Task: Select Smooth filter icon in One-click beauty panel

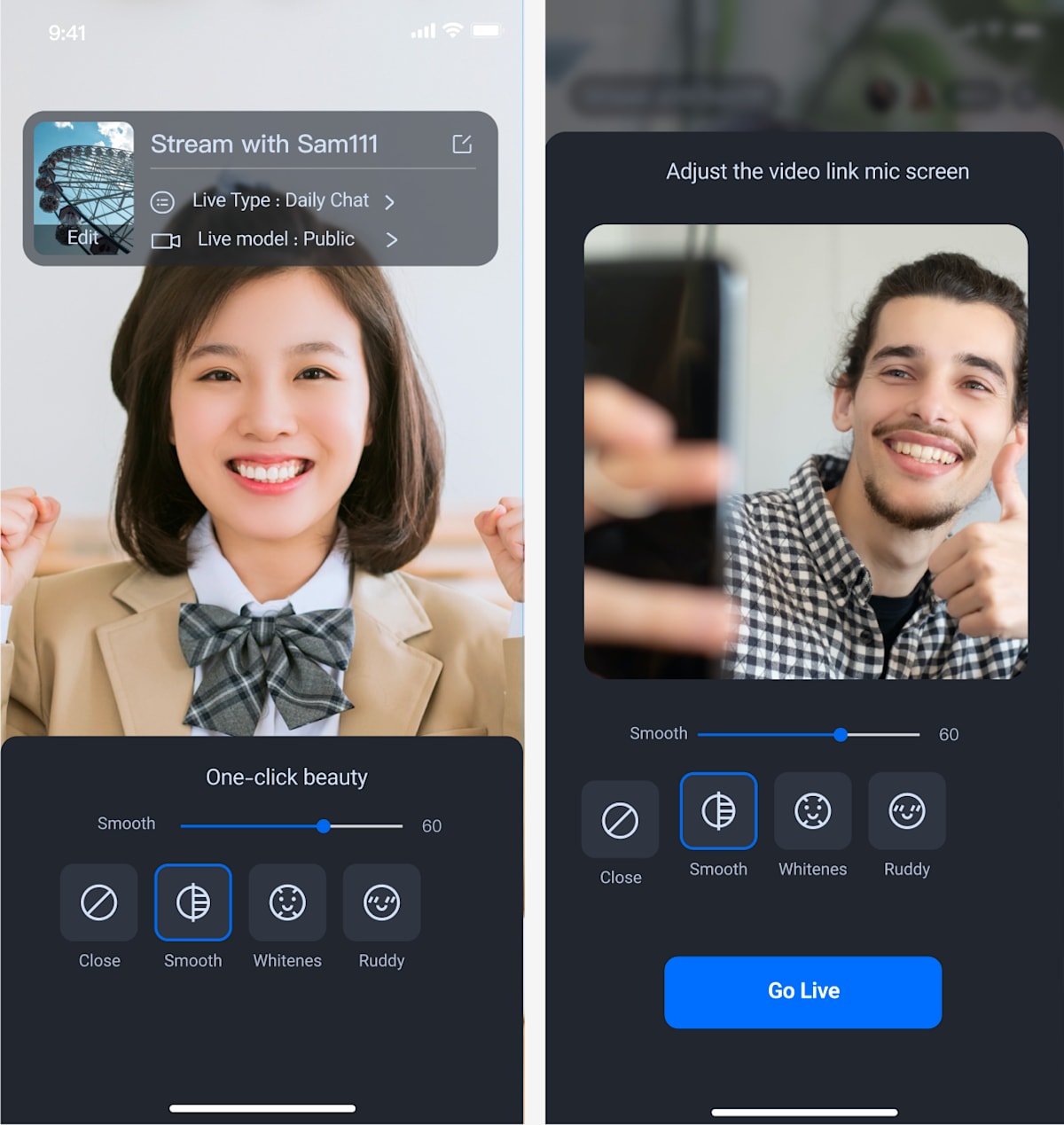Action: click(193, 902)
